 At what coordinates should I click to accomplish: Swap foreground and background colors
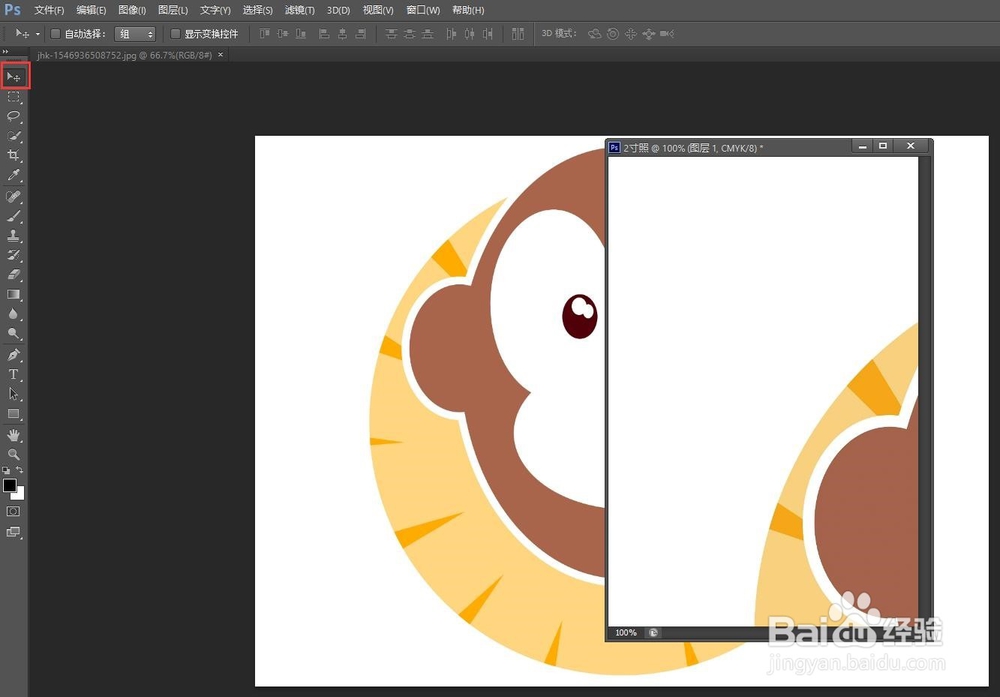click(x=20, y=470)
